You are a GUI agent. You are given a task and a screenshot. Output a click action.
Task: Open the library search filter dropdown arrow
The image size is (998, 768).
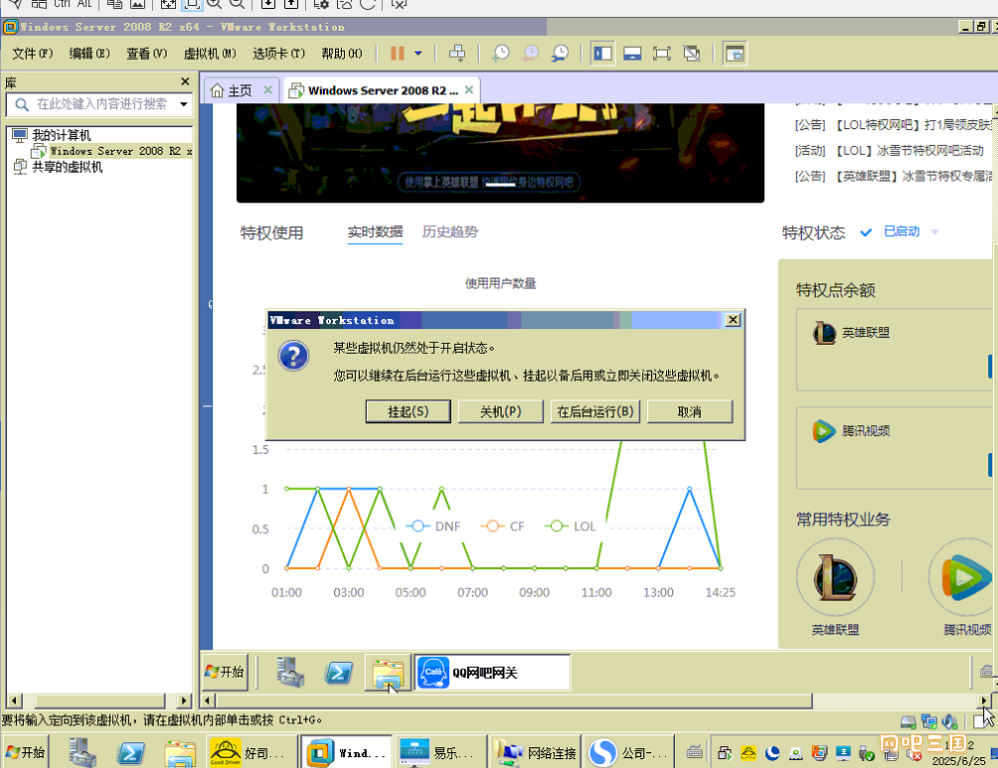click(183, 104)
